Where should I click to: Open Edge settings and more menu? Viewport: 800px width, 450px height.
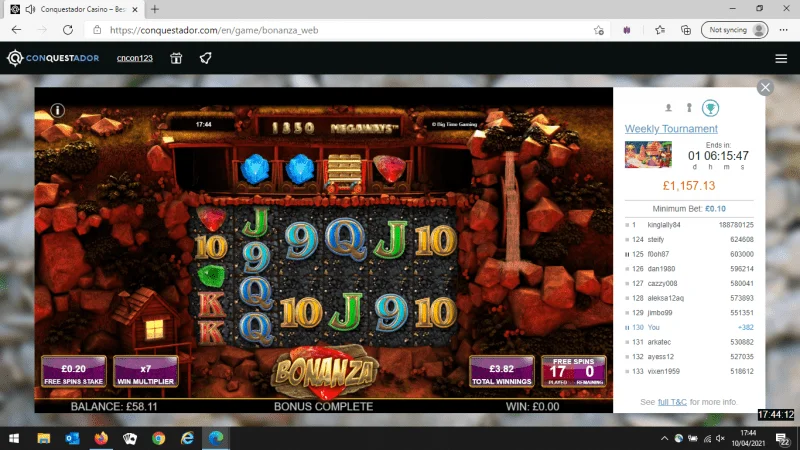(783, 30)
